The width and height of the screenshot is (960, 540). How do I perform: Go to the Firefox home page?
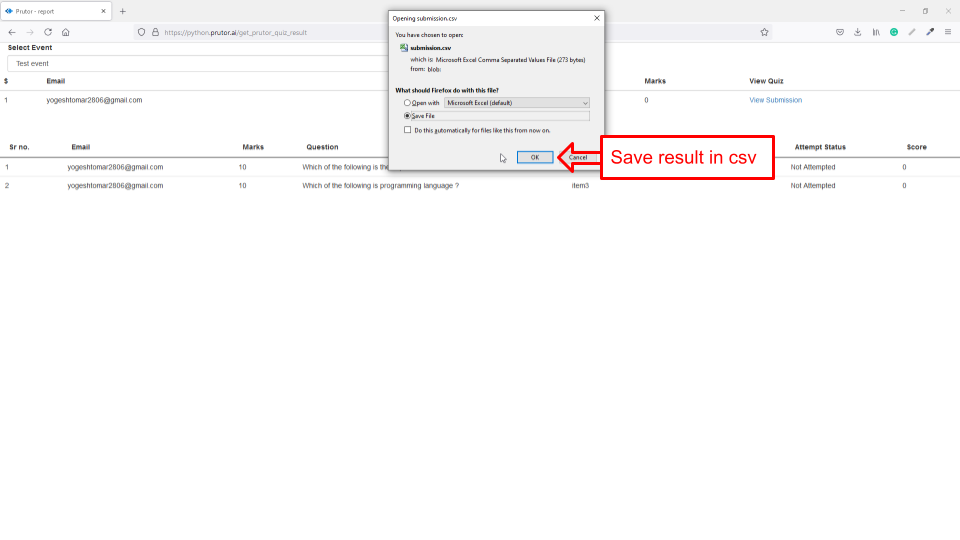pyautogui.click(x=66, y=32)
